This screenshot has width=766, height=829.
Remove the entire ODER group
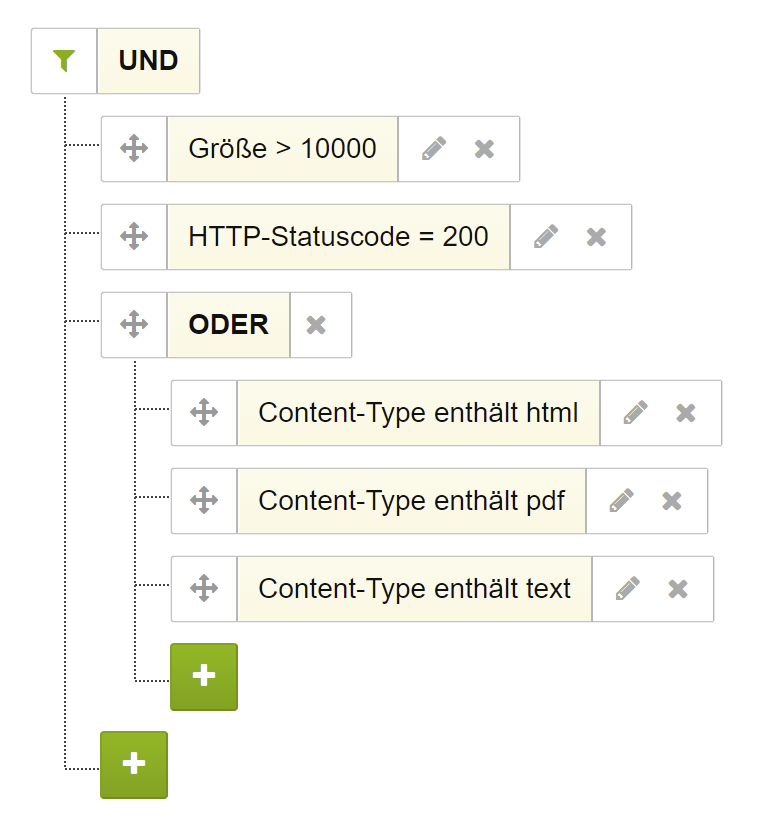pyautogui.click(x=316, y=325)
